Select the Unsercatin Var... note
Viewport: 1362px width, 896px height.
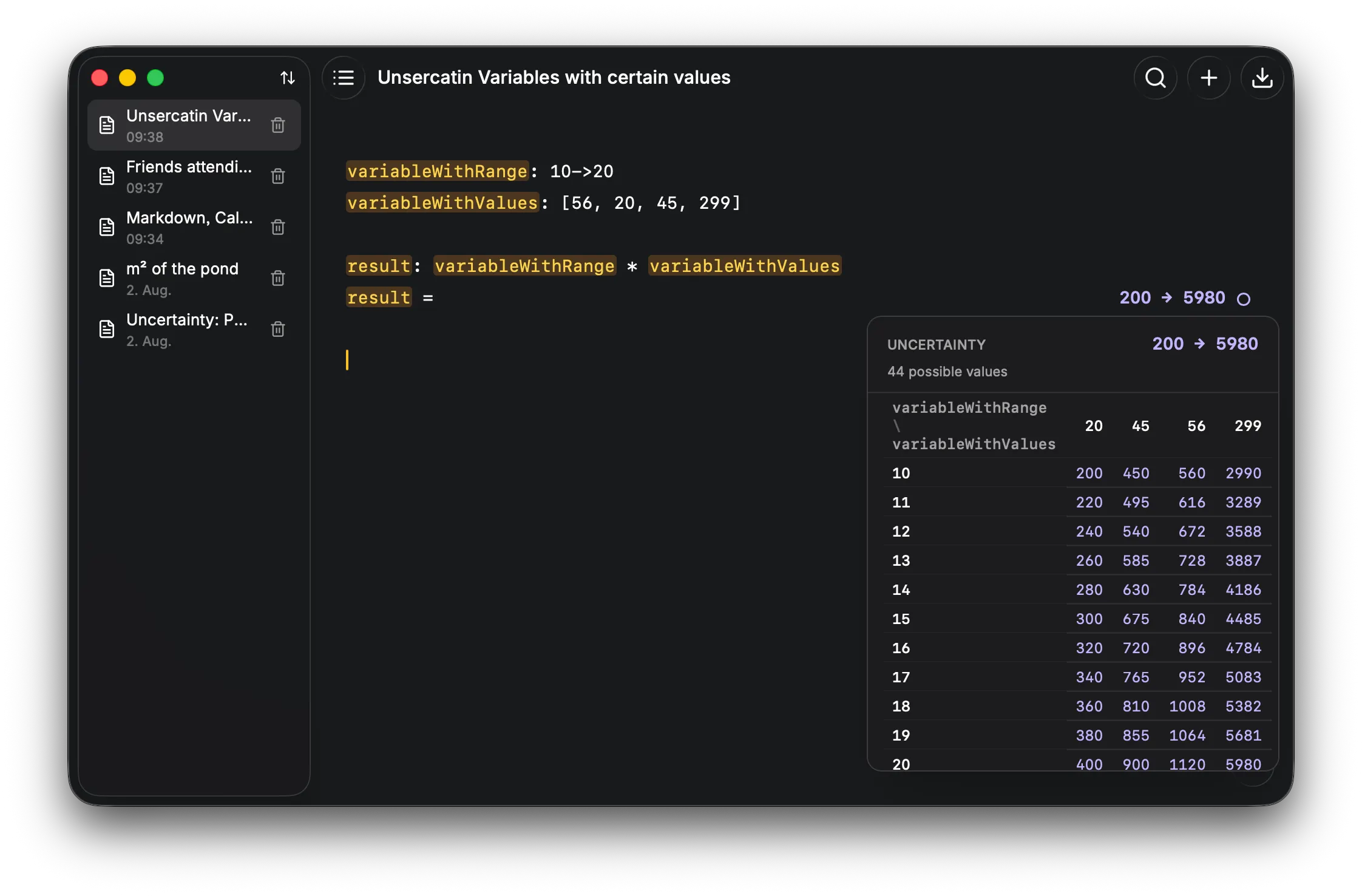(x=194, y=125)
